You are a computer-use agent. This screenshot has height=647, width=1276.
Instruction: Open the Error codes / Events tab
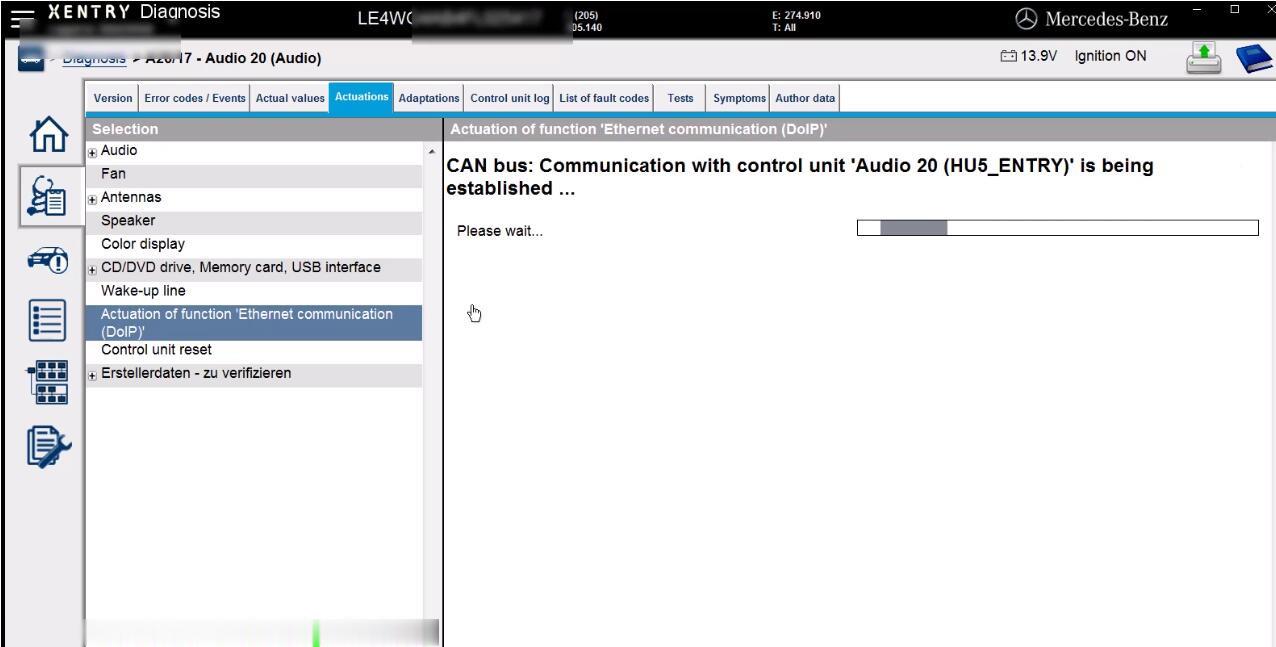(x=195, y=98)
